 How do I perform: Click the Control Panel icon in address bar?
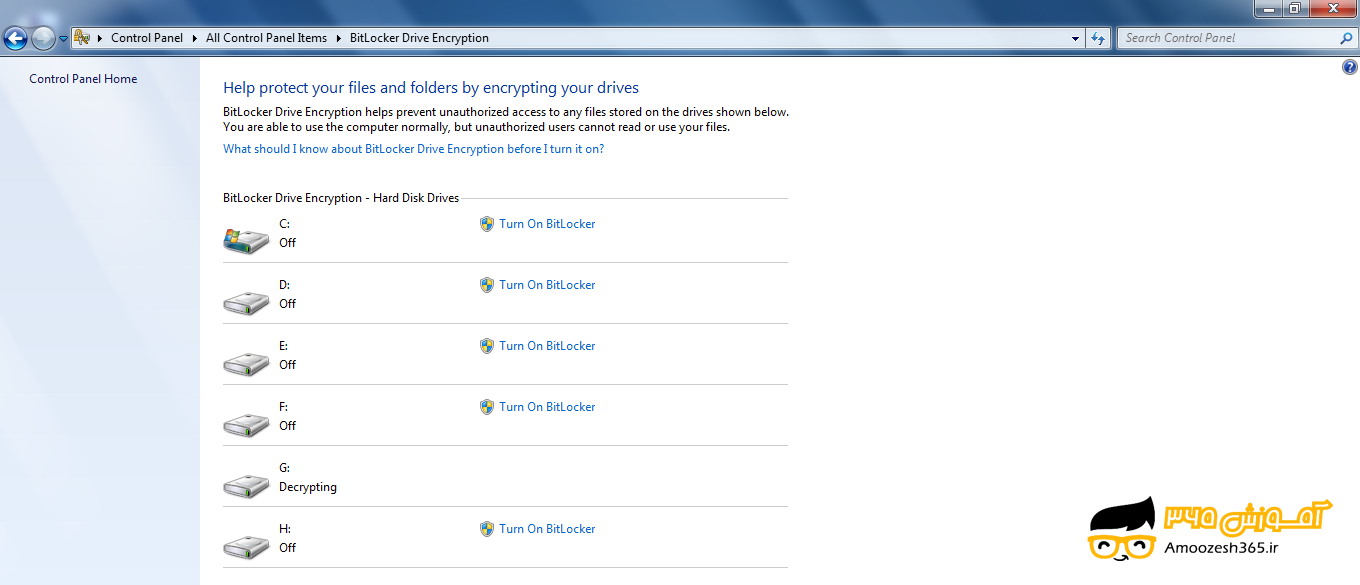(x=83, y=38)
